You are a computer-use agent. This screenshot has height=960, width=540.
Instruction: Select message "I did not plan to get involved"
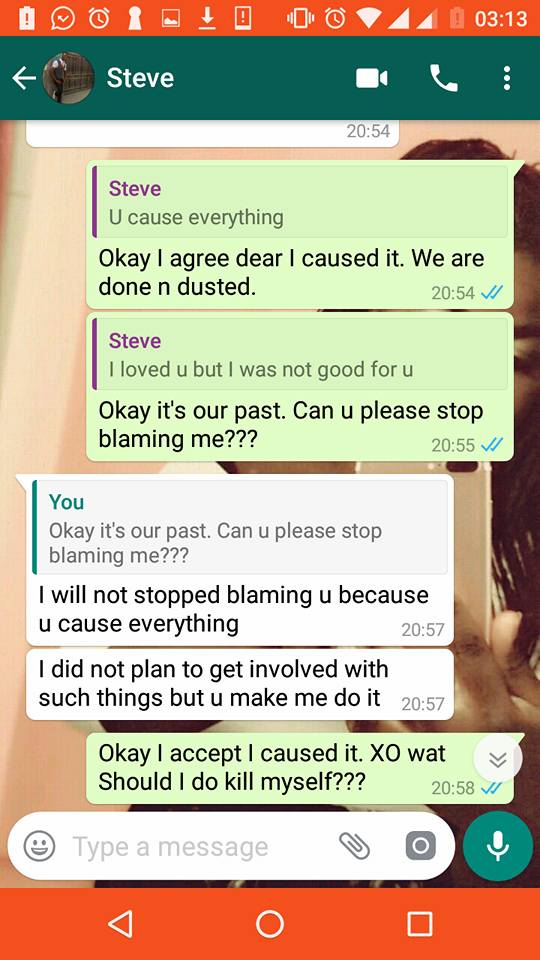(x=240, y=684)
